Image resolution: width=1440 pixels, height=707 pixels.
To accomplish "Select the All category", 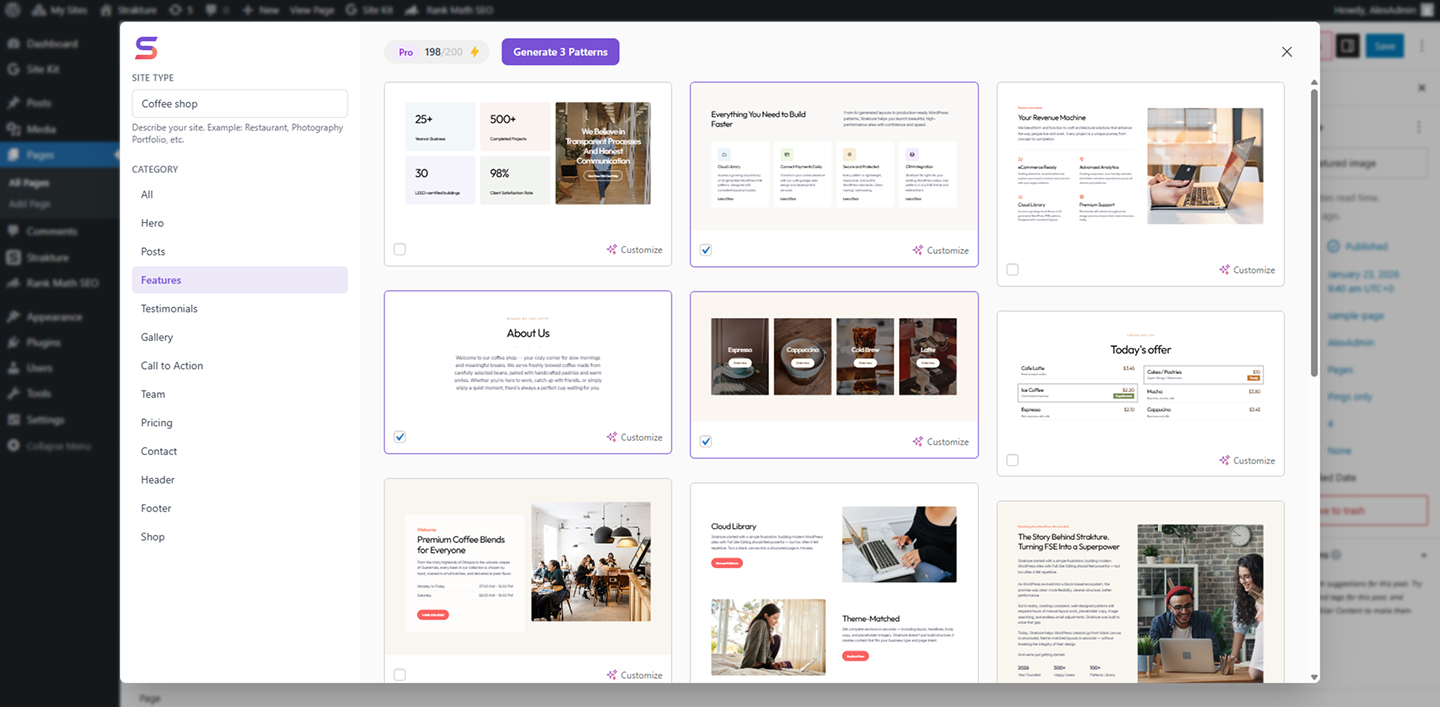I will (x=240, y=195).
